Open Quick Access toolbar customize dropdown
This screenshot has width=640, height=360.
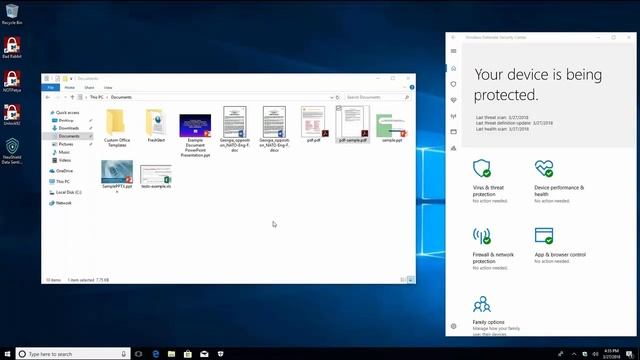[71, 78]
